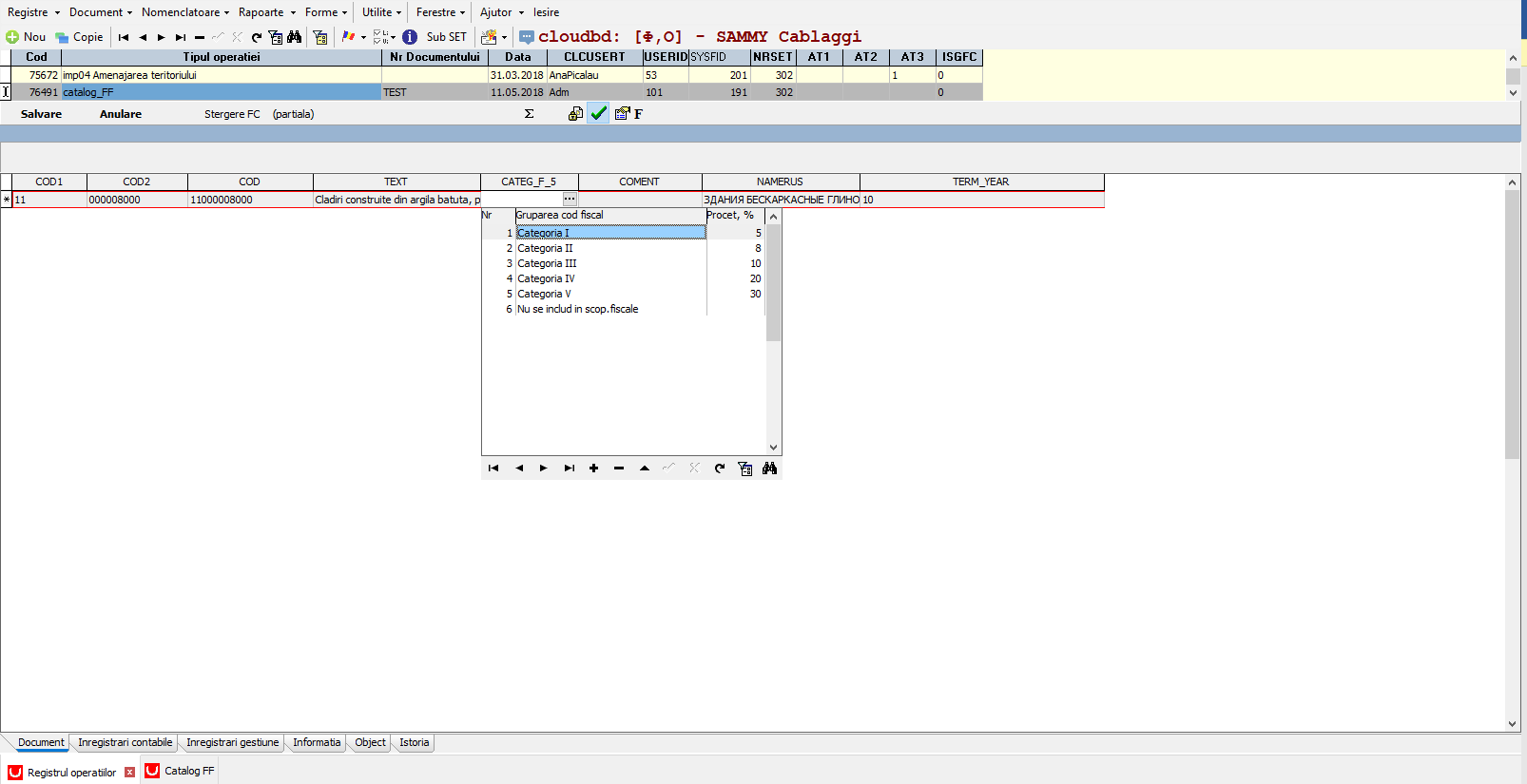Click the blue info icon
Screen dimensions: 1527x784
(410, 37)
